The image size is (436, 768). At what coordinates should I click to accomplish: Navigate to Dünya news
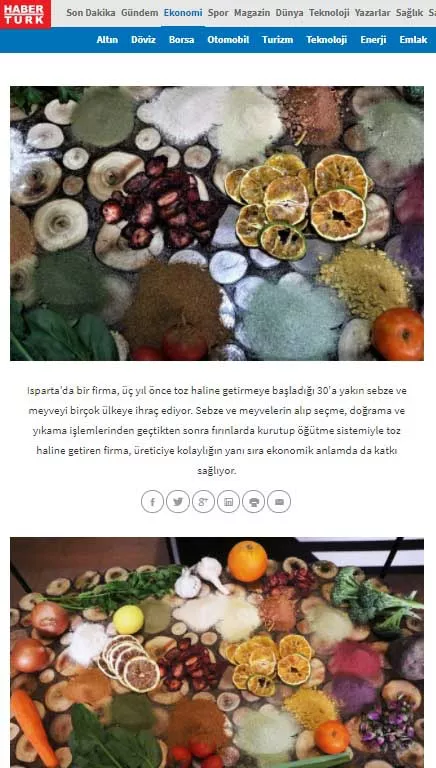pos(289,13)
